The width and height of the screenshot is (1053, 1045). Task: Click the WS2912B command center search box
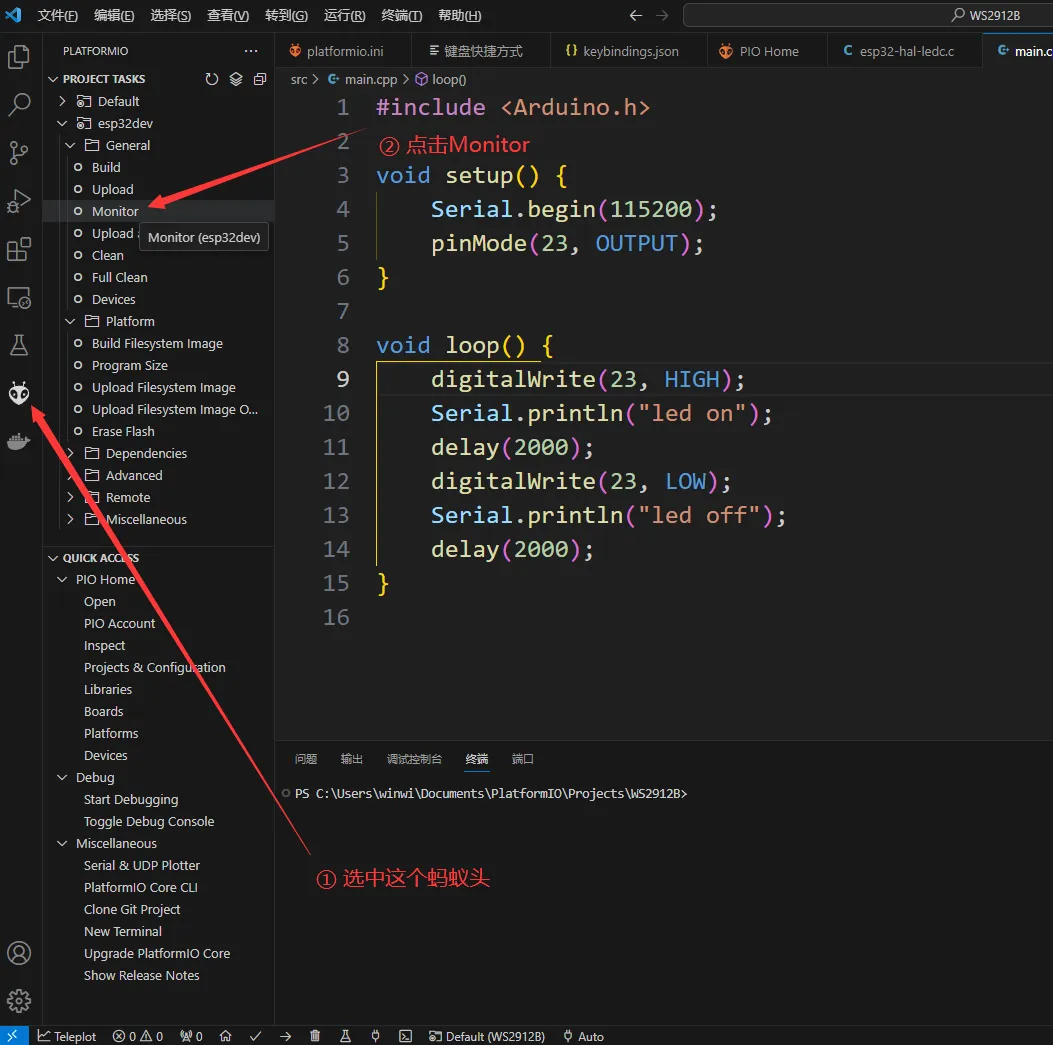pos(868,15)
